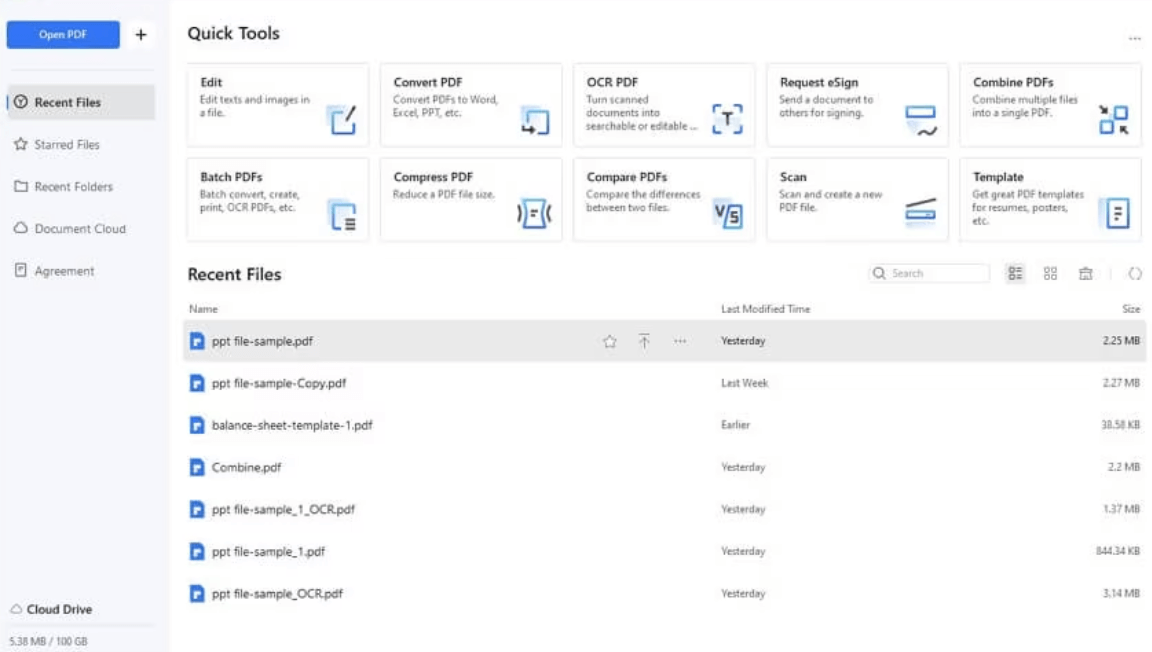Start the OCR PDF tool
This screenshot has height=652, width=1152.
pos(663,105)
